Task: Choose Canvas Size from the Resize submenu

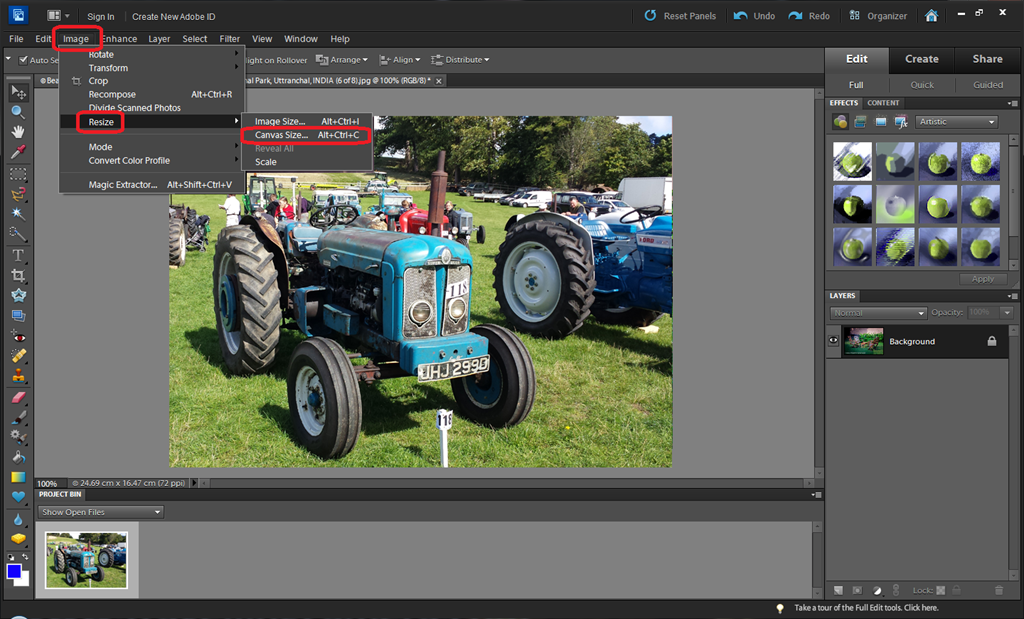Action: pyautogui.click(x=281, y=135)
